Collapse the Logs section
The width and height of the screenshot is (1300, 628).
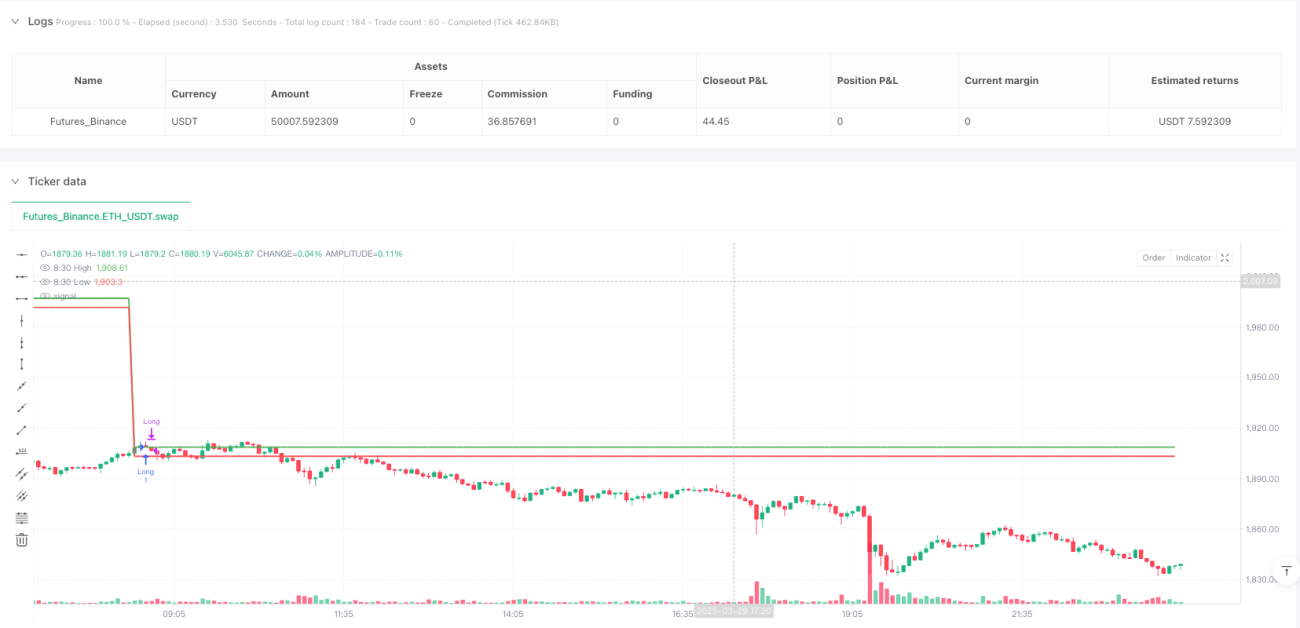pyautogui.click(x=15, y=21)
